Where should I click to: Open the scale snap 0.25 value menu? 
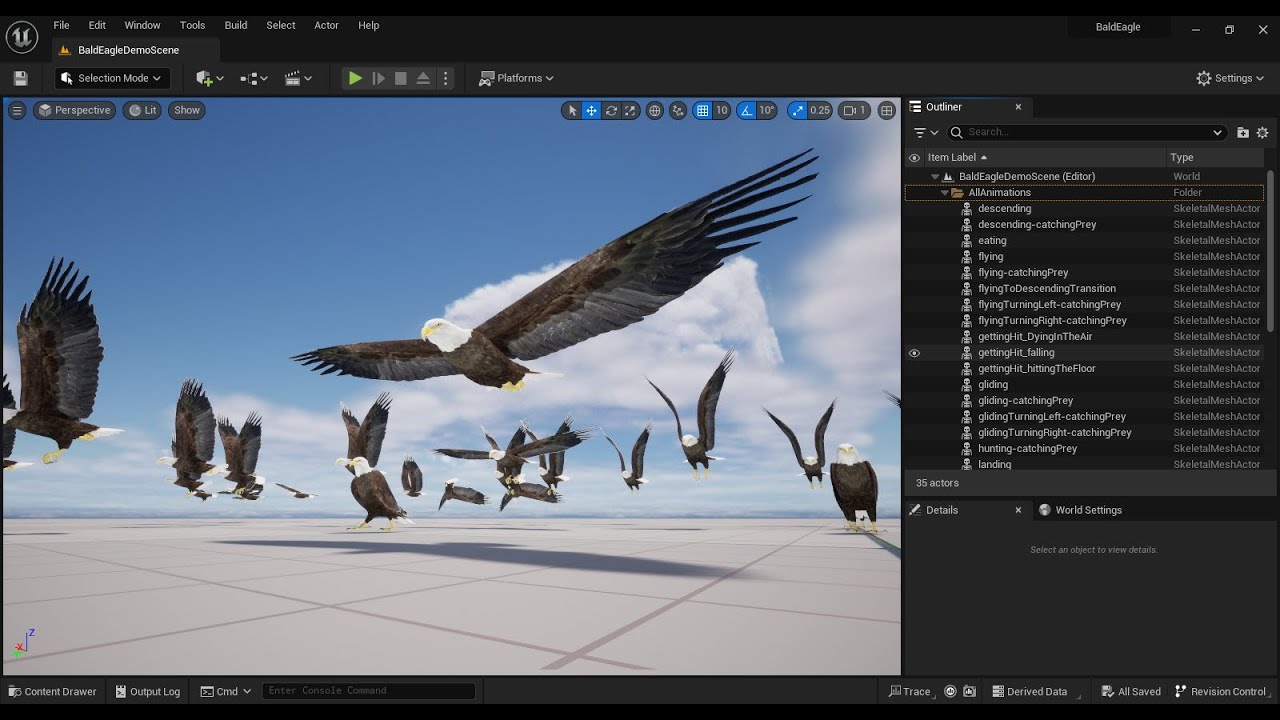click(820, 110)
